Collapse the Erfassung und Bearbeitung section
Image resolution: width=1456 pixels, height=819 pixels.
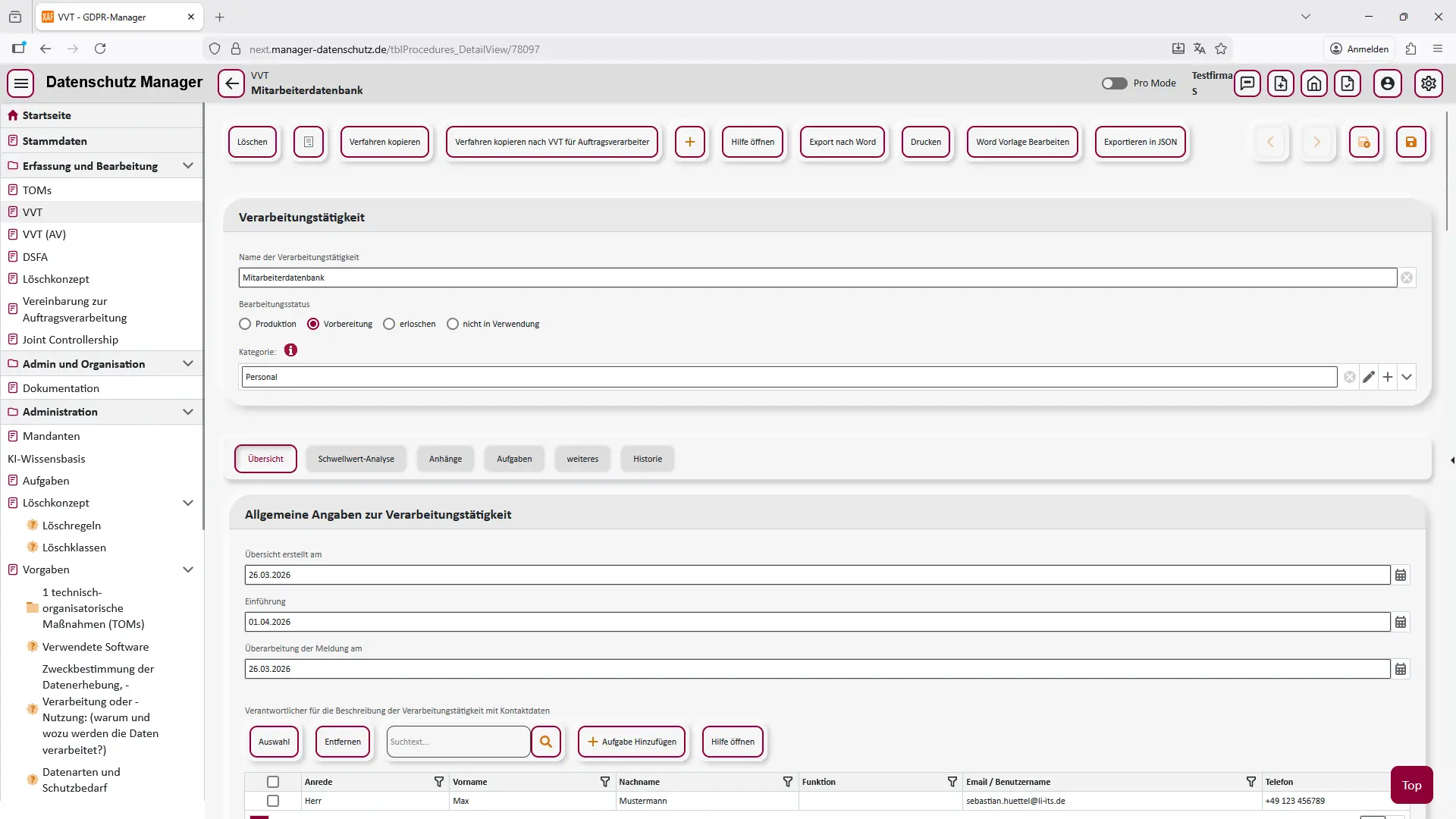click(x=188, y=165)
